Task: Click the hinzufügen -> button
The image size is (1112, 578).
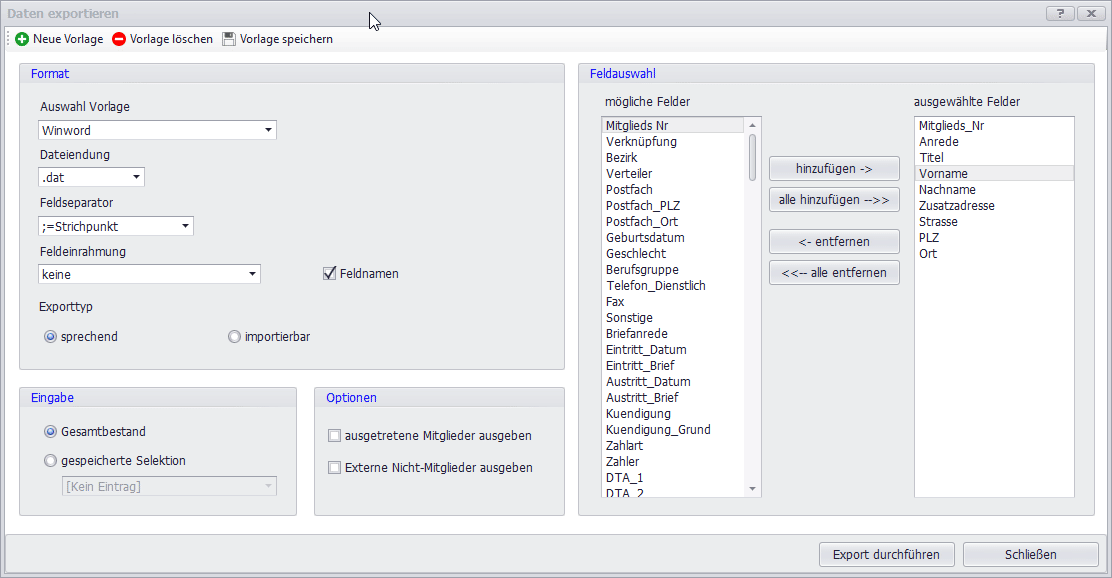Action: click(834, 168)
